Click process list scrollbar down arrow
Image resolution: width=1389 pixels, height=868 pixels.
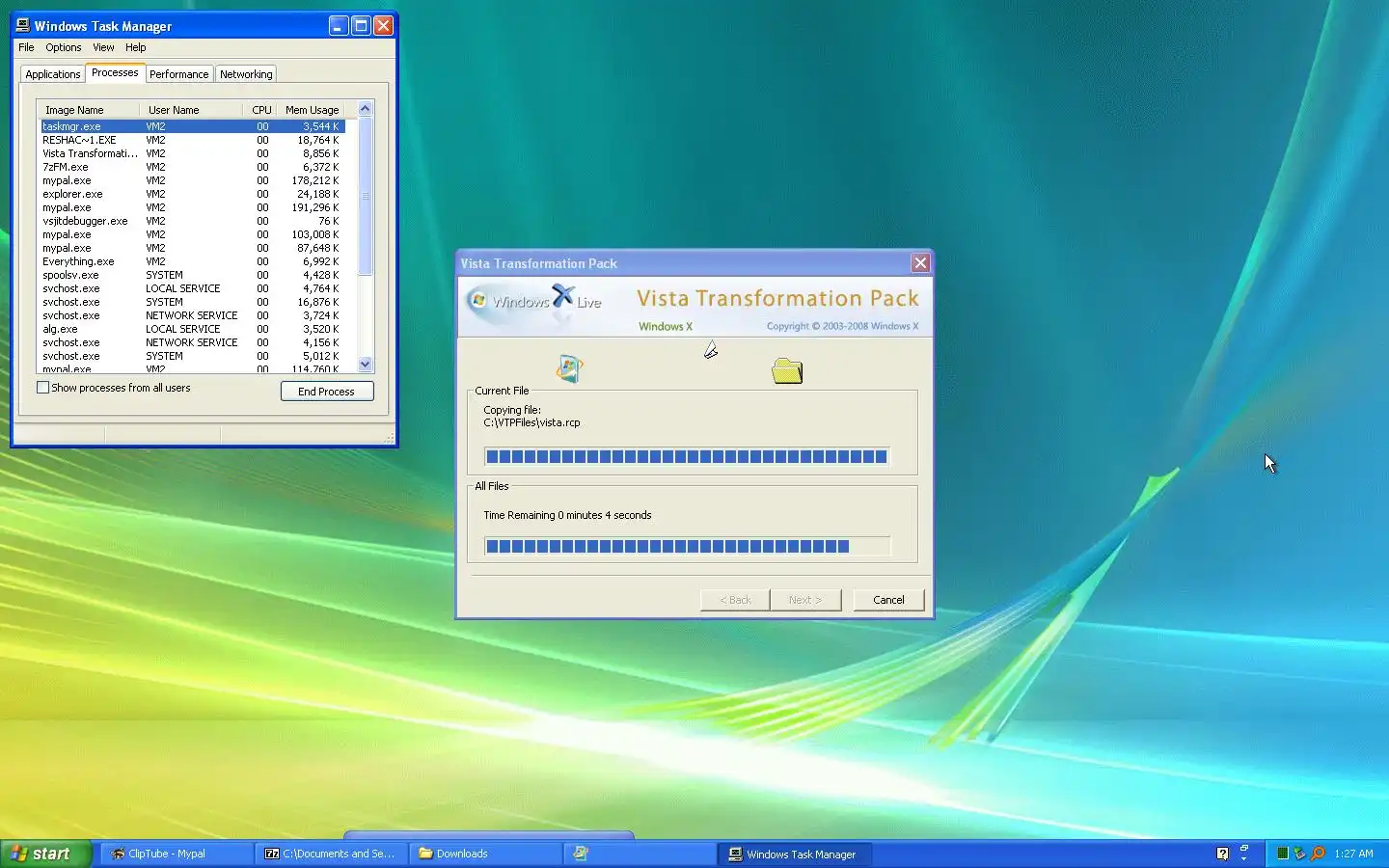(x=365, y=364)
